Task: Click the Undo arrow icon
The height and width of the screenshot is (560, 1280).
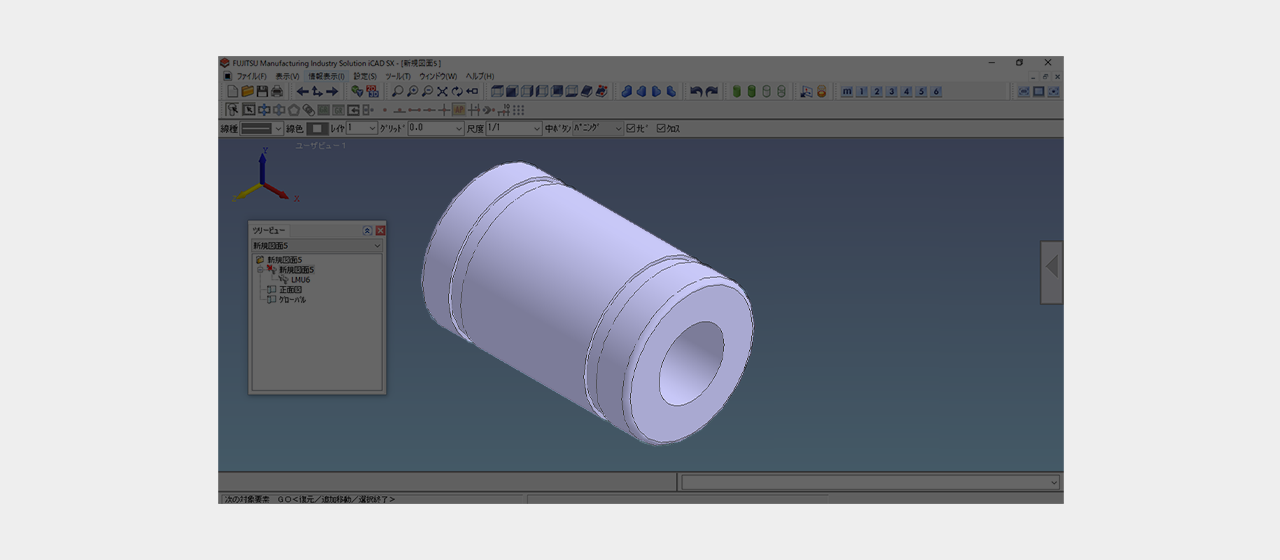Action: point(696,92)
